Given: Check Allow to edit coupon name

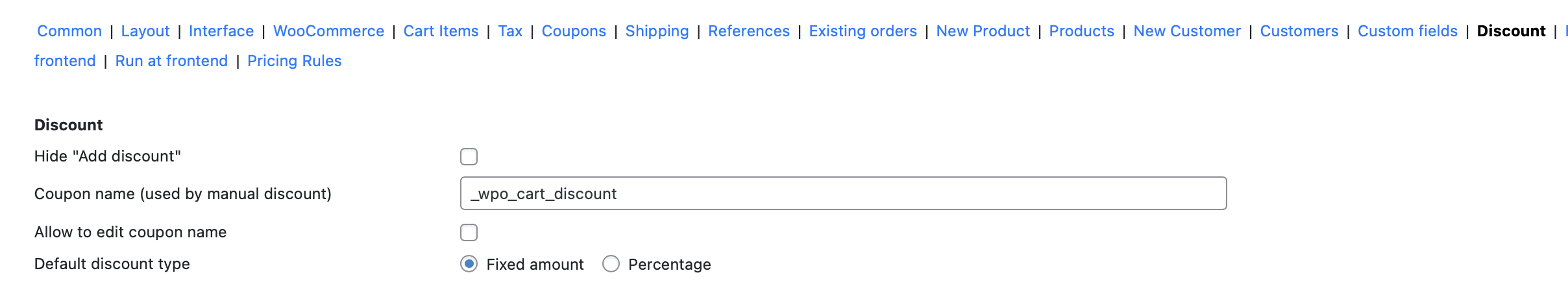Looking at the screenshot, I should [x=469, y=232].
